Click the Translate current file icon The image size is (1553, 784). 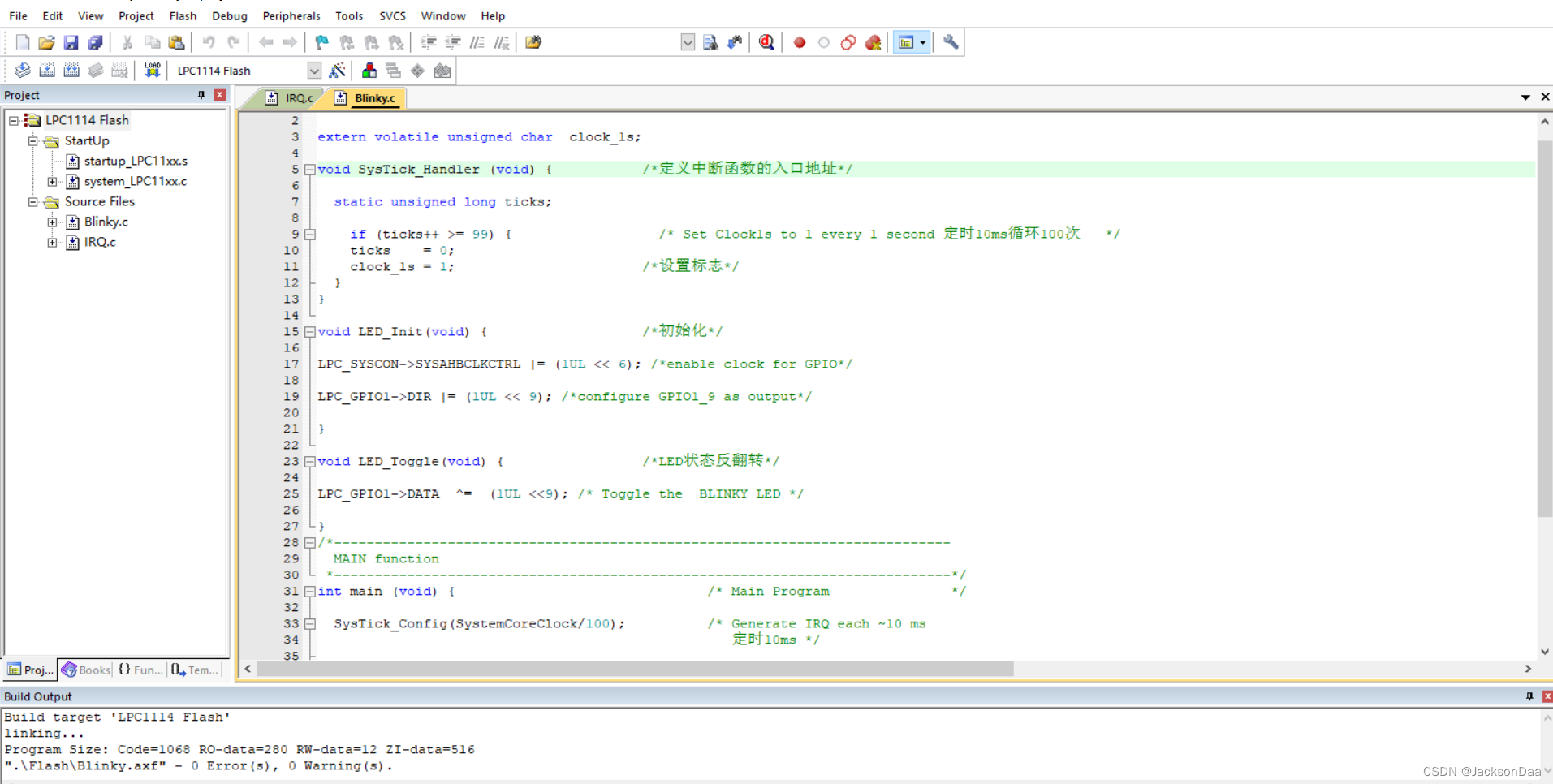23,71
